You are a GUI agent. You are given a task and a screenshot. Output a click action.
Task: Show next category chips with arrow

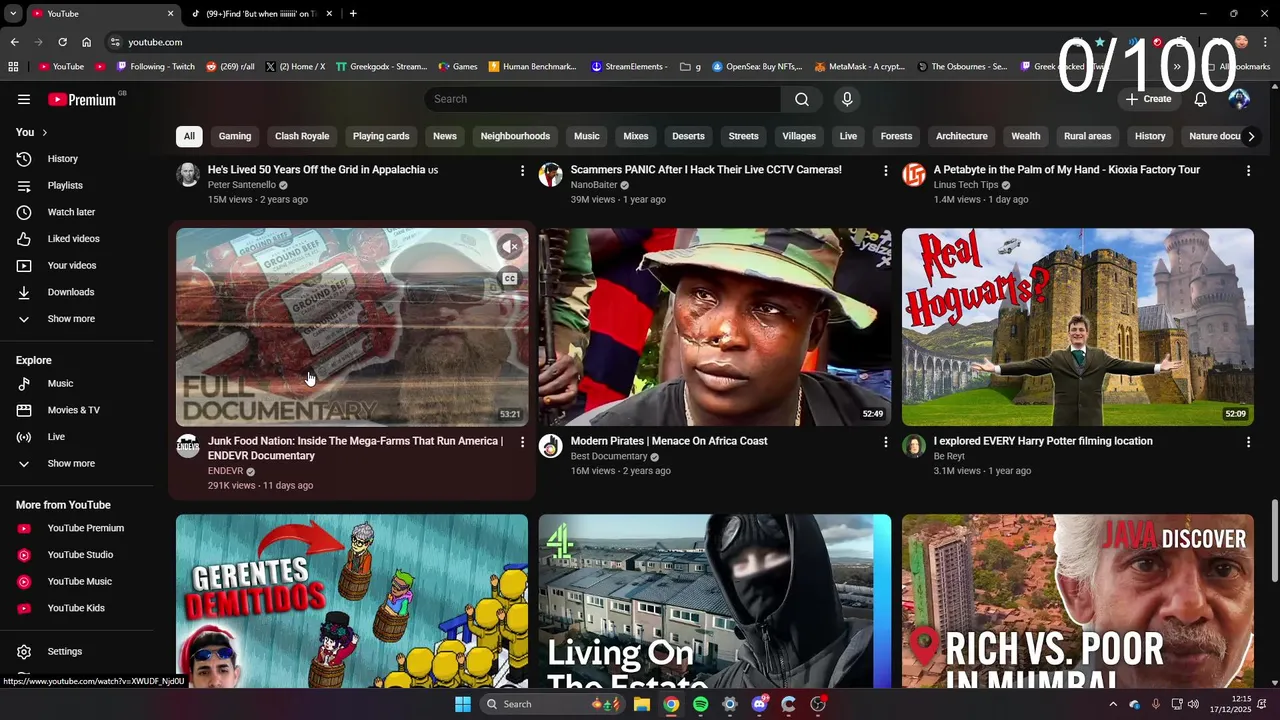[1251, 136]
